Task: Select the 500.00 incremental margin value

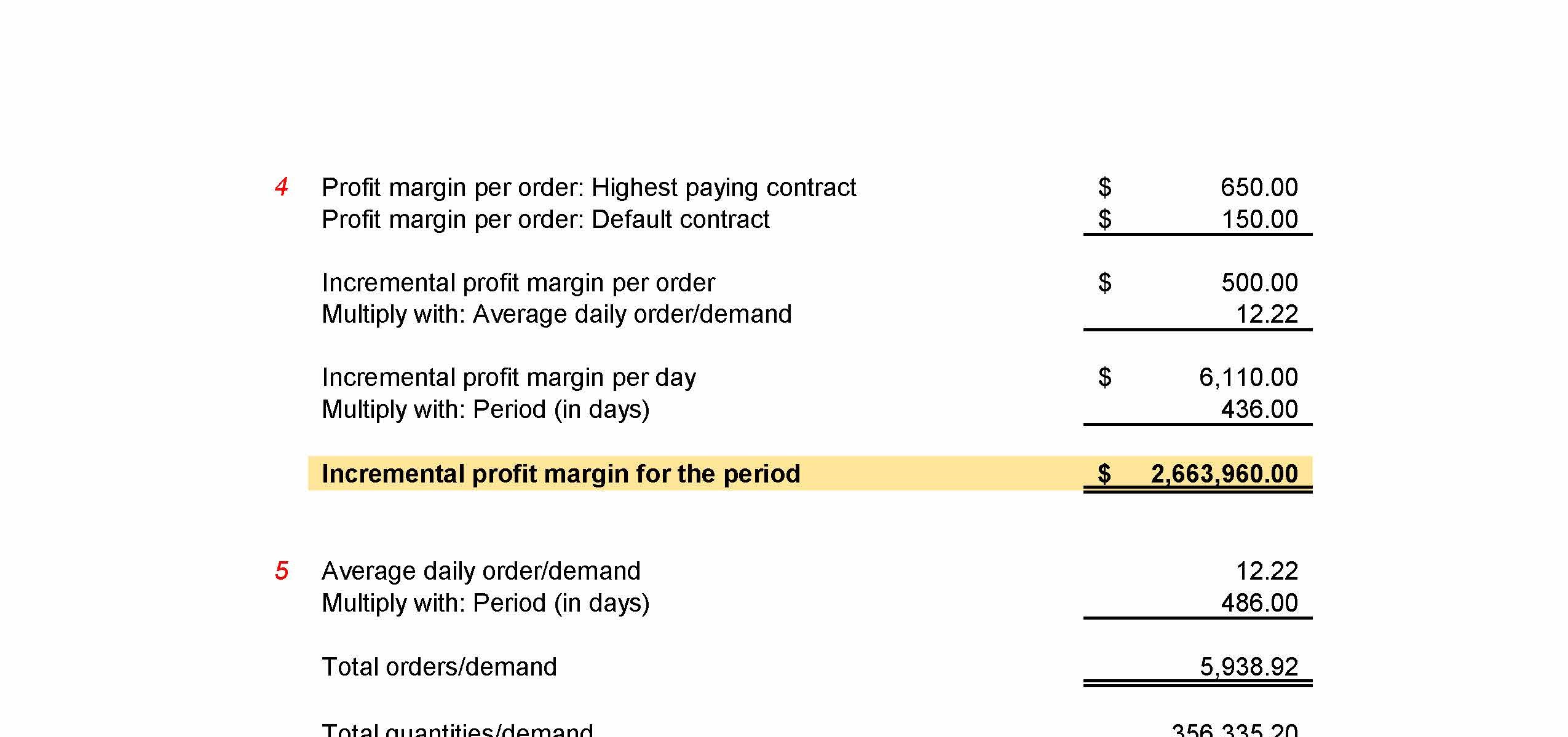Action: coord(1259,283)
